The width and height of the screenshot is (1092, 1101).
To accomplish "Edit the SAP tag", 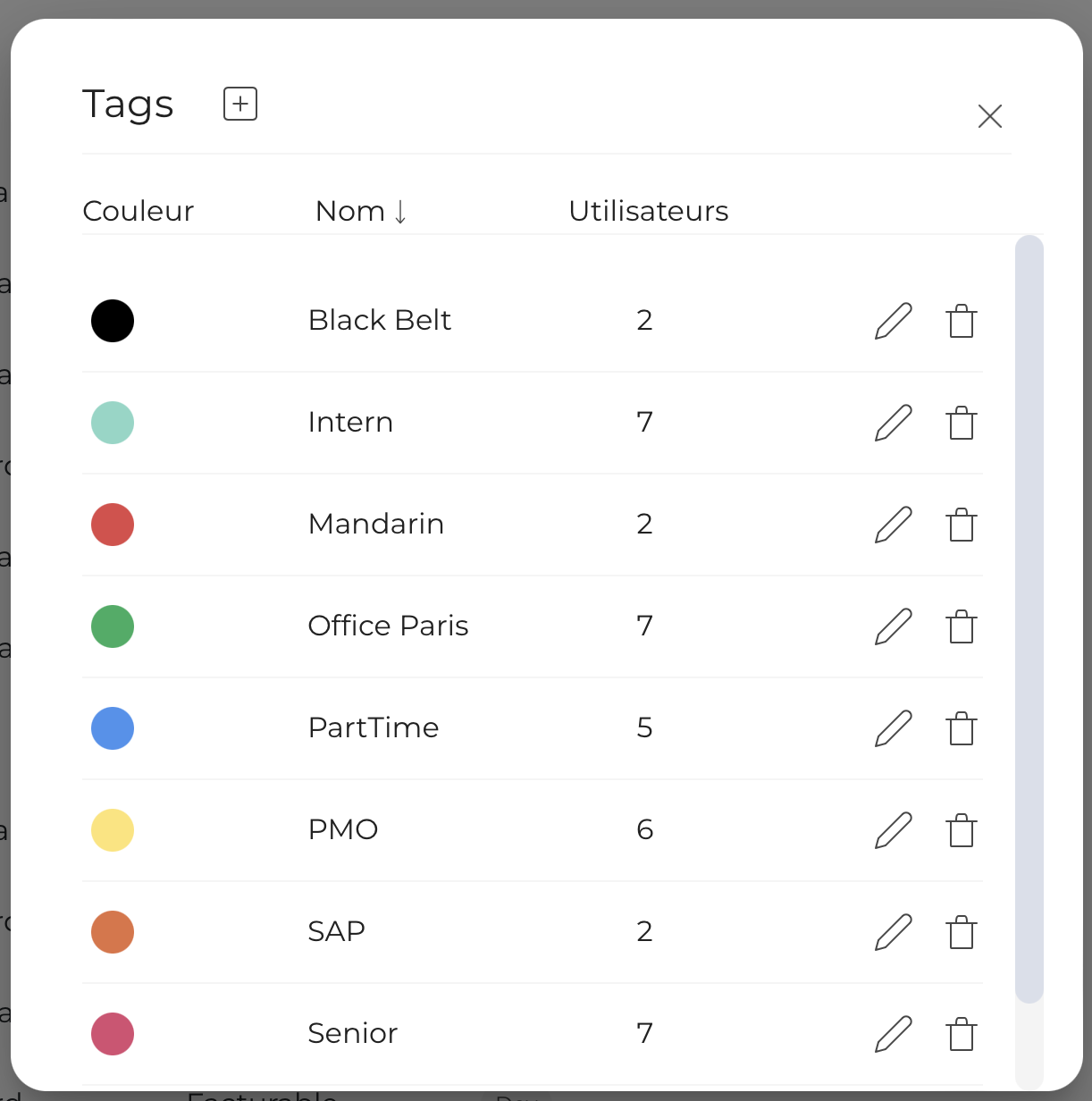I will pyautogui.click(x=893, y=932).
